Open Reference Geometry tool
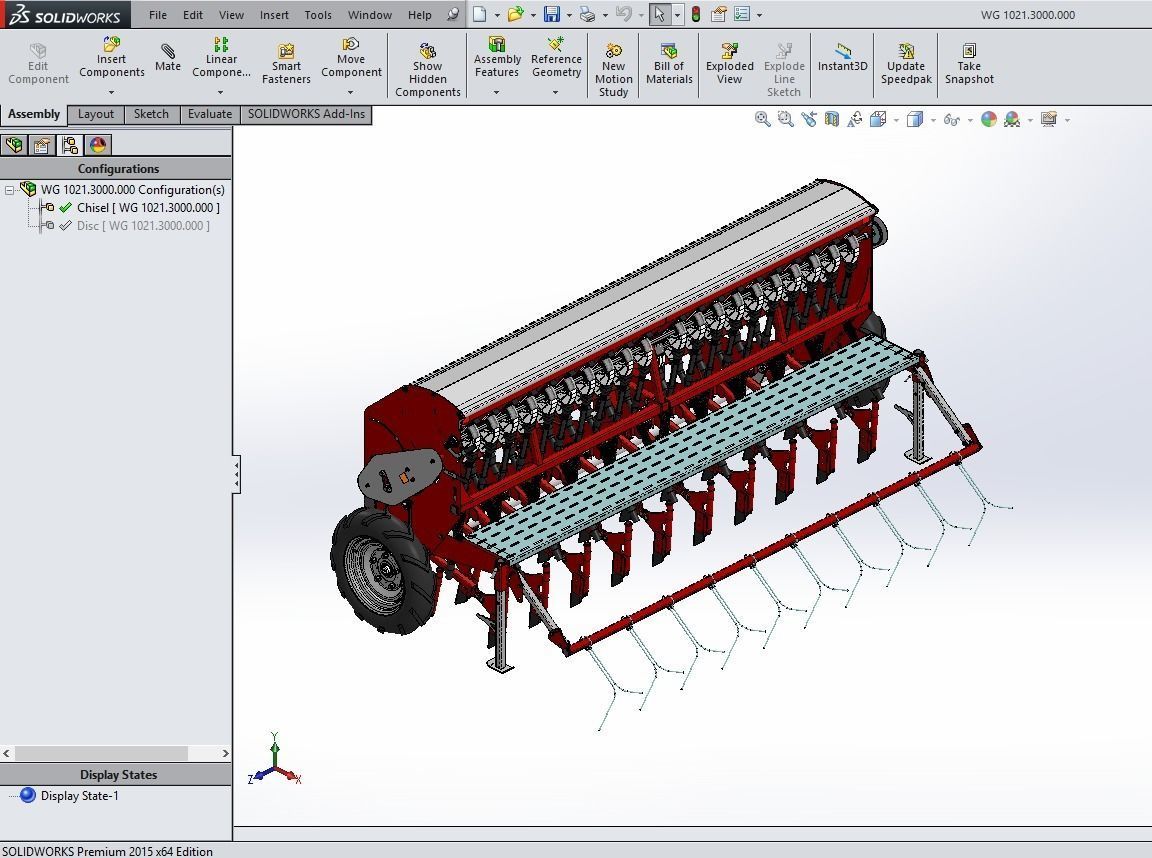 [x=556, y=57]
